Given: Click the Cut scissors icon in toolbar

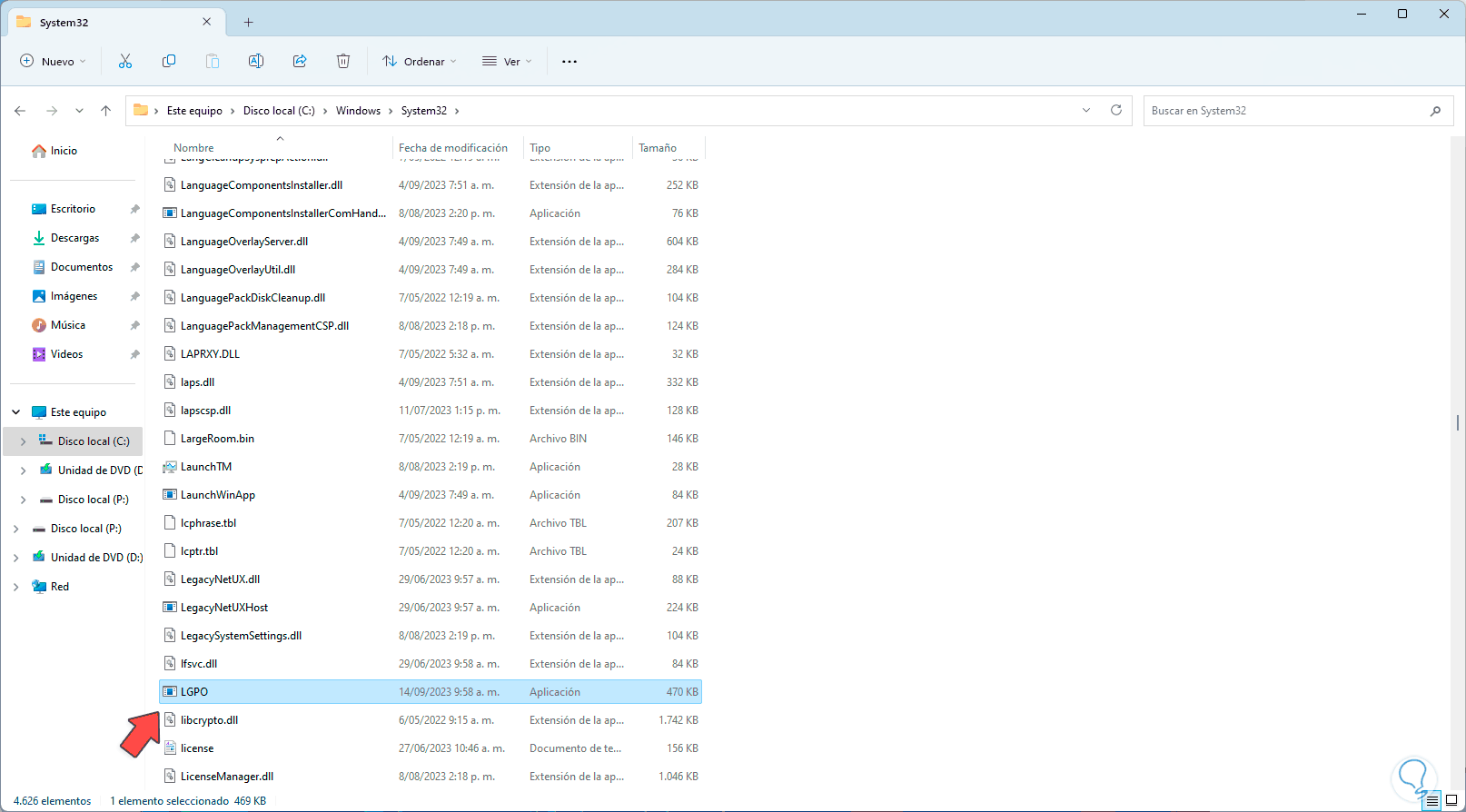Looking at the screenshot, I should (125, 61).
